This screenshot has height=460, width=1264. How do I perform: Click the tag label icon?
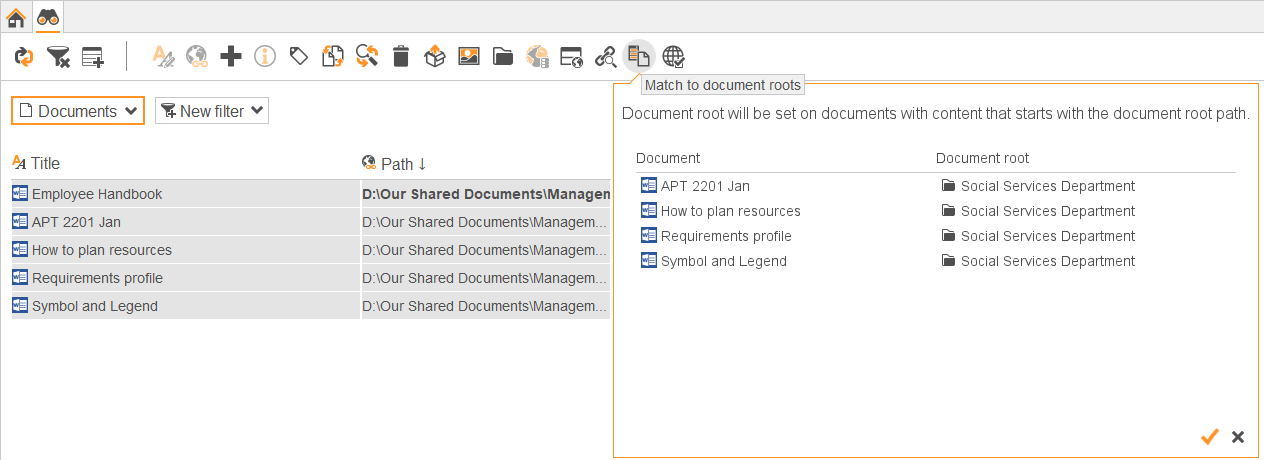298,56
